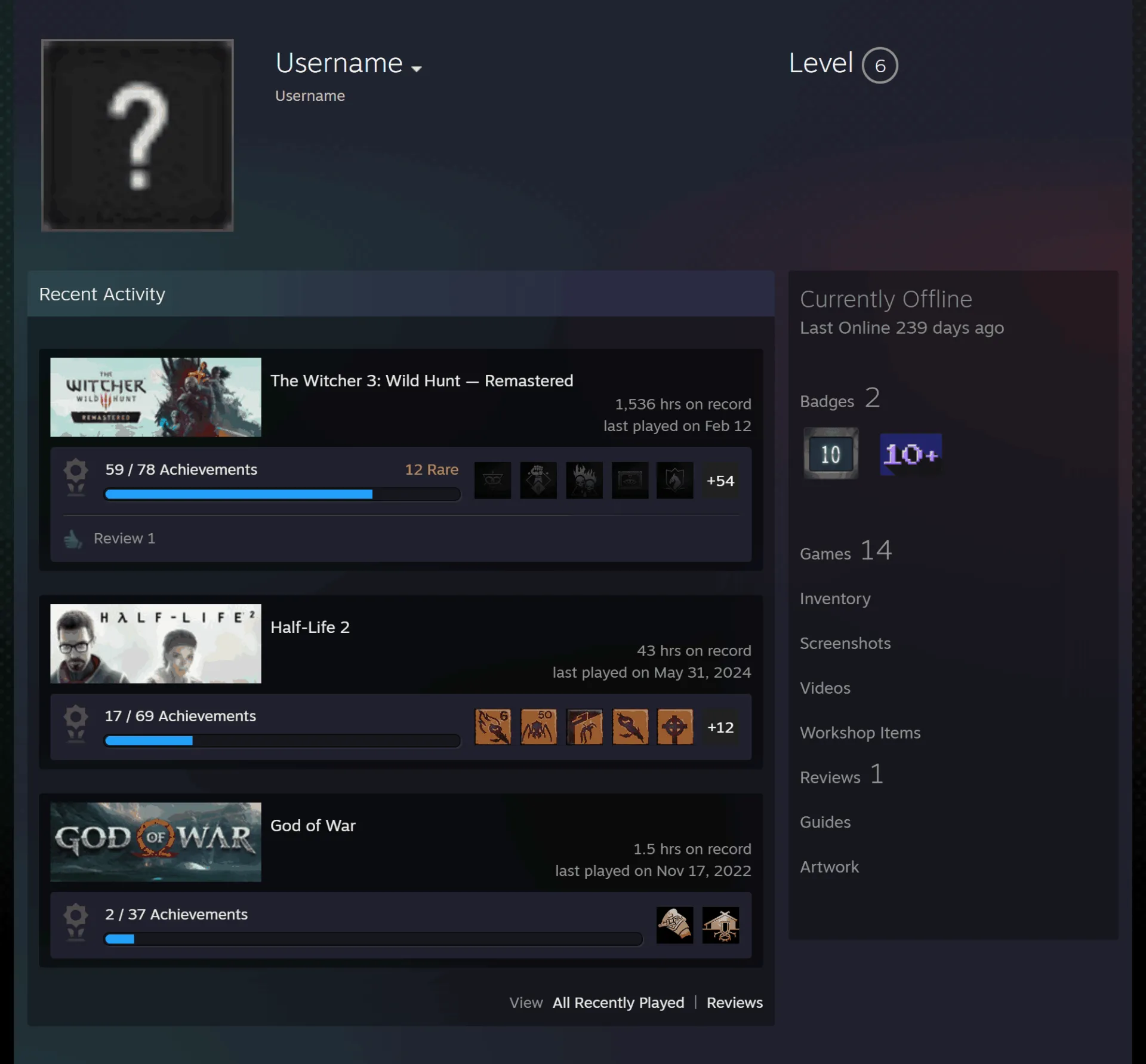The height and width of the screenshot is (1064, 1146).
Task: Open Reviews link beside All Recently Played
Action: point(735,1003)
